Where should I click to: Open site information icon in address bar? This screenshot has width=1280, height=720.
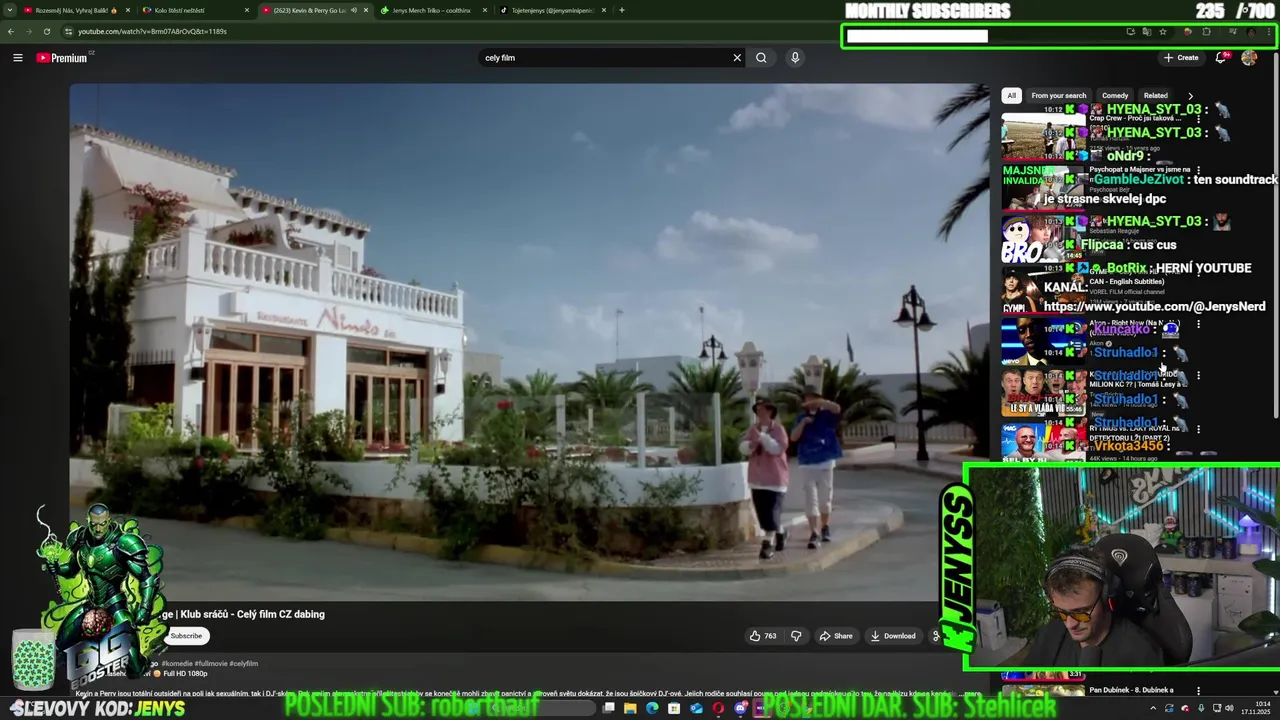pyautogui.click(x=68, y=31)
